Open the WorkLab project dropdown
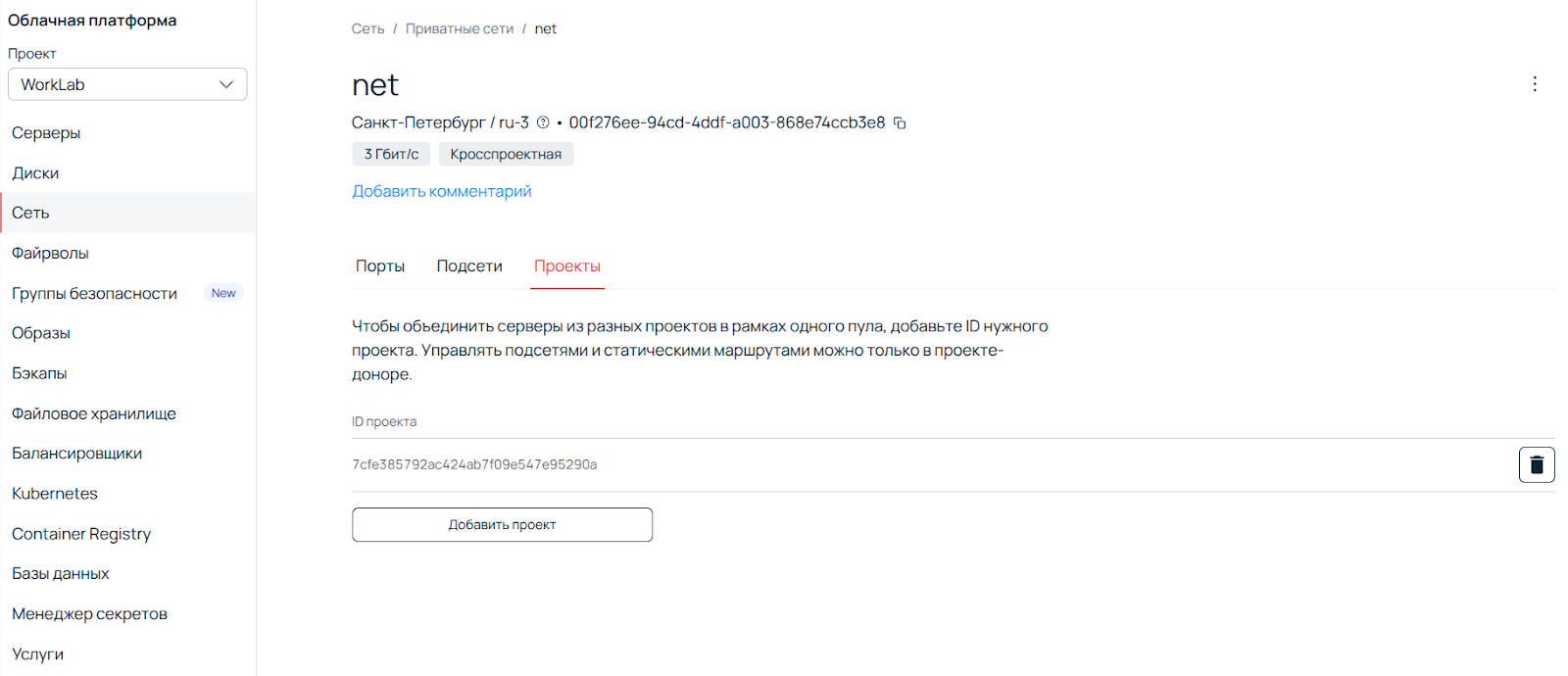Image resolution: width=1568 pixels, height=676 pixels. click(127, 84)
